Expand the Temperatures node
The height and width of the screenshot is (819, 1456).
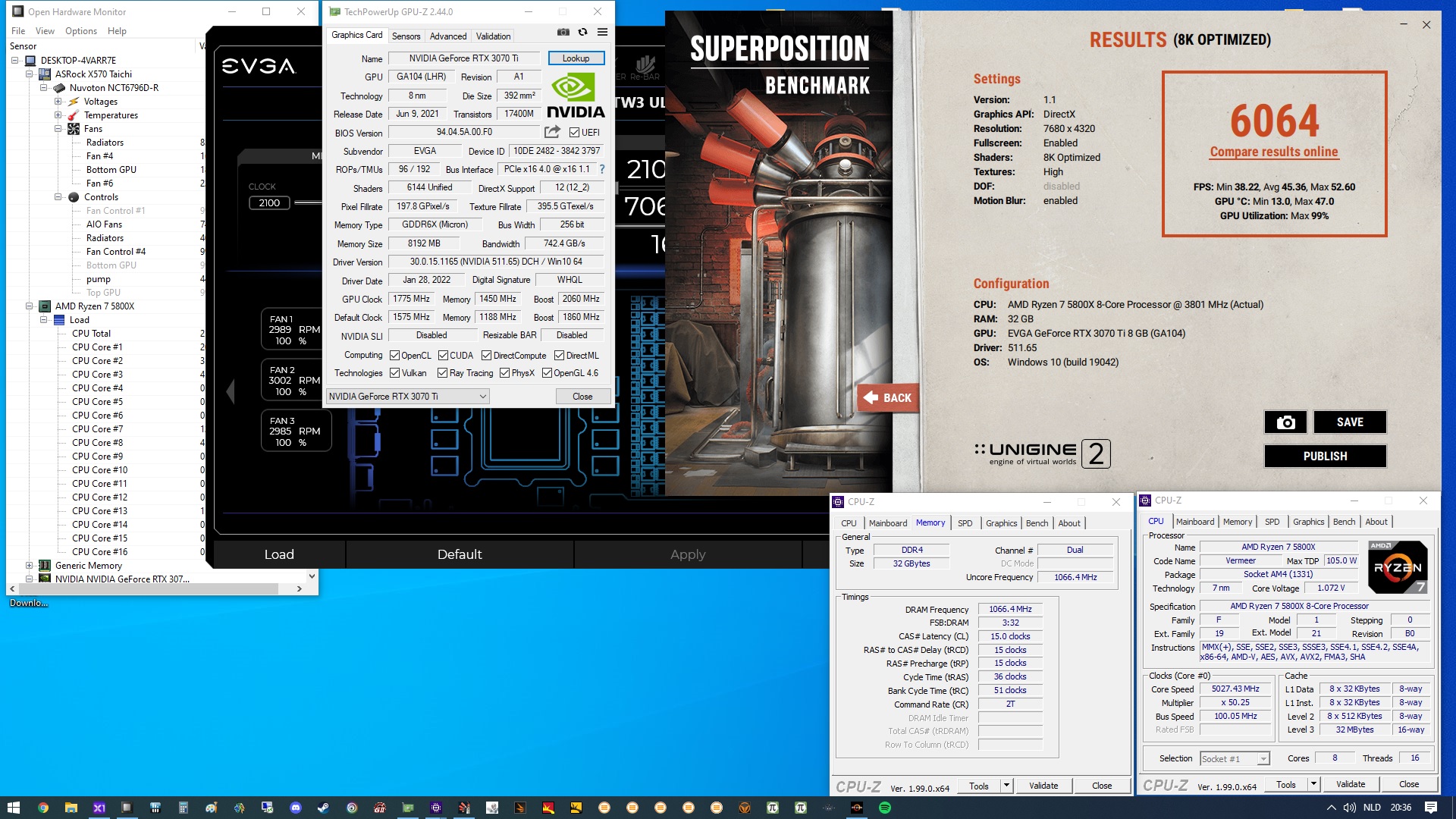pyautogui.click(x=58, y=115)
